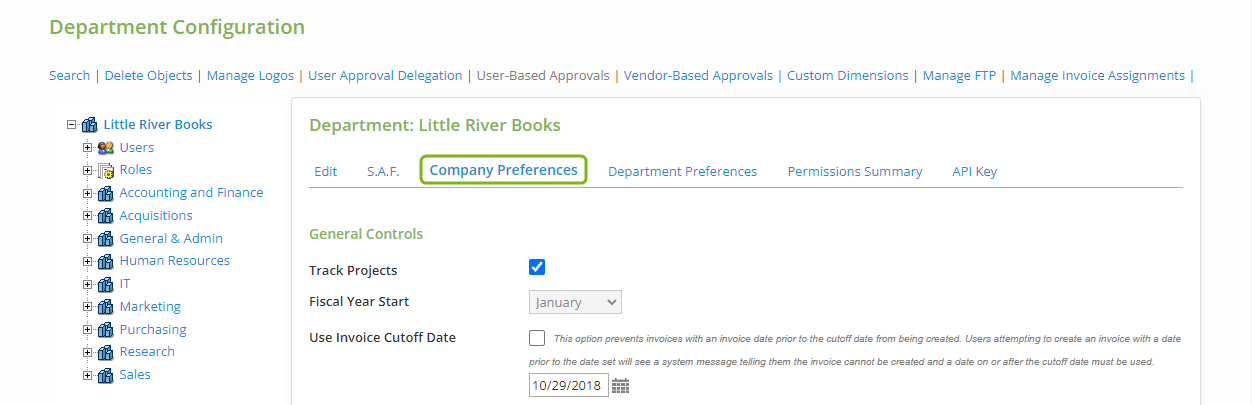This screenshot has width=1252, height=405.
Task: Open the Permissions Summary tab
Action: (854, 171)
